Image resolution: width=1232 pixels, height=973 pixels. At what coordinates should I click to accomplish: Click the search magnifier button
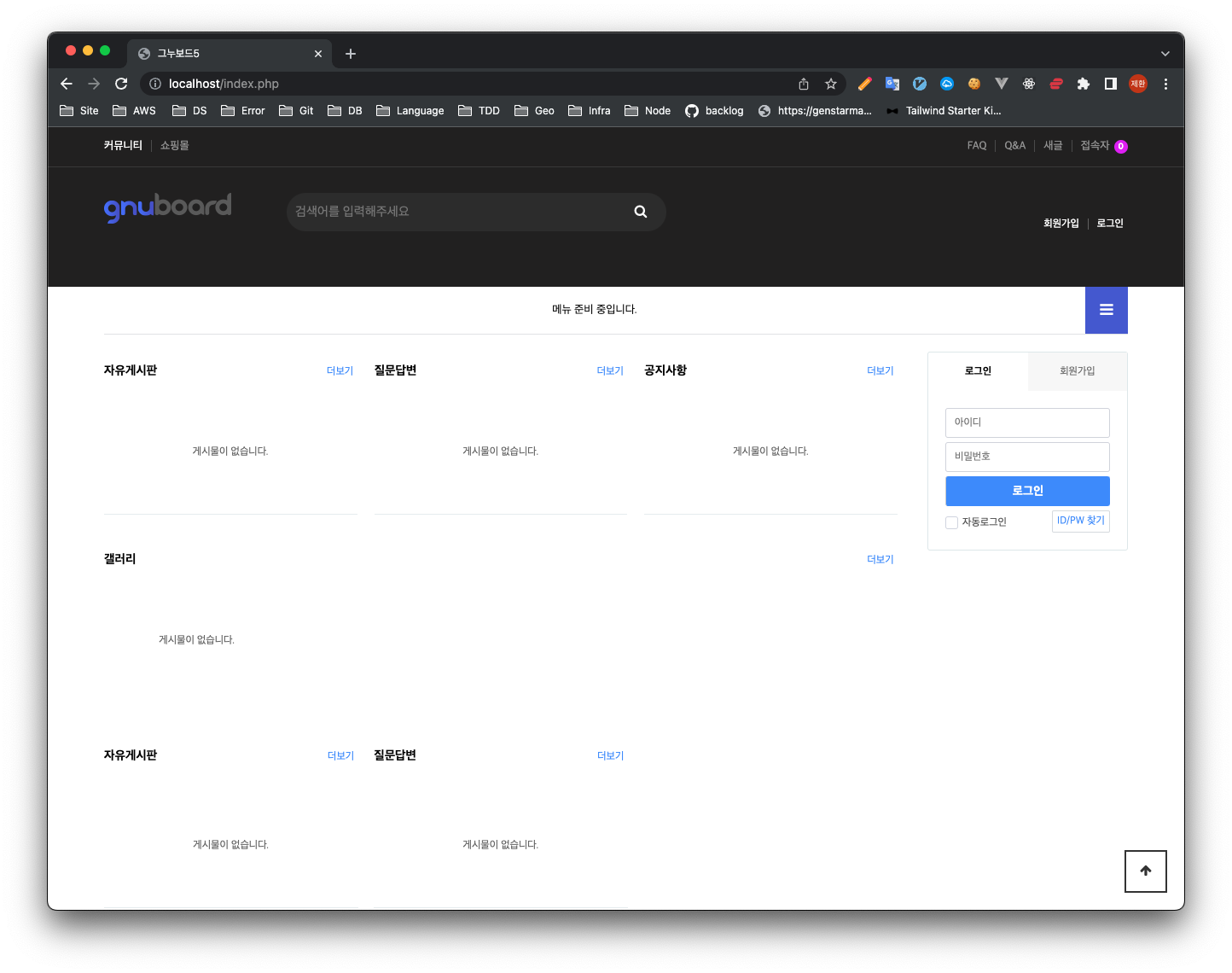641,212
